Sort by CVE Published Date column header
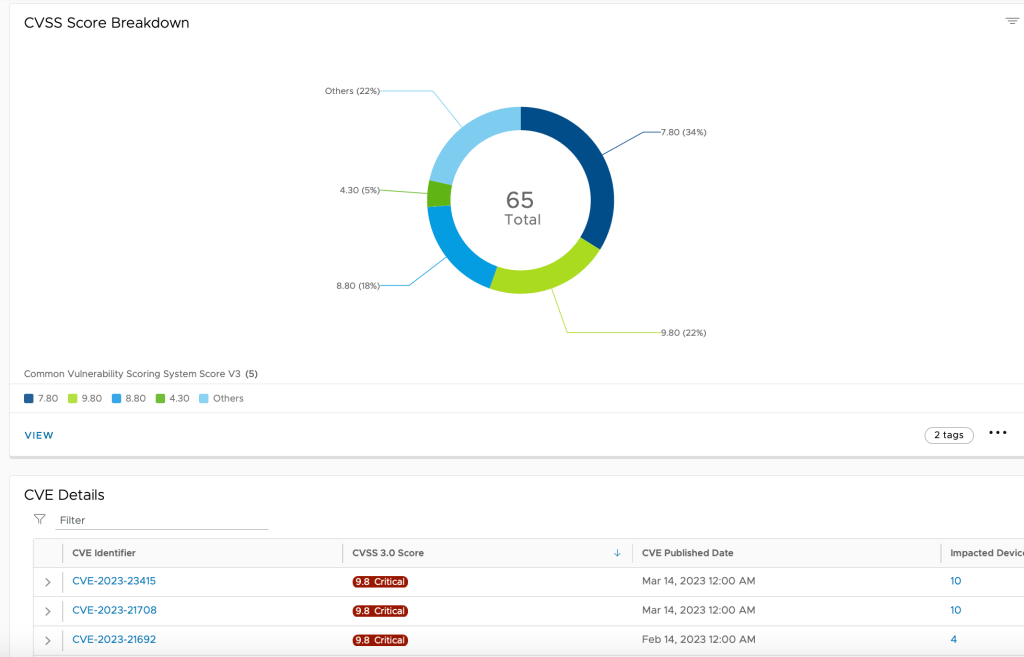 point(687,553)
